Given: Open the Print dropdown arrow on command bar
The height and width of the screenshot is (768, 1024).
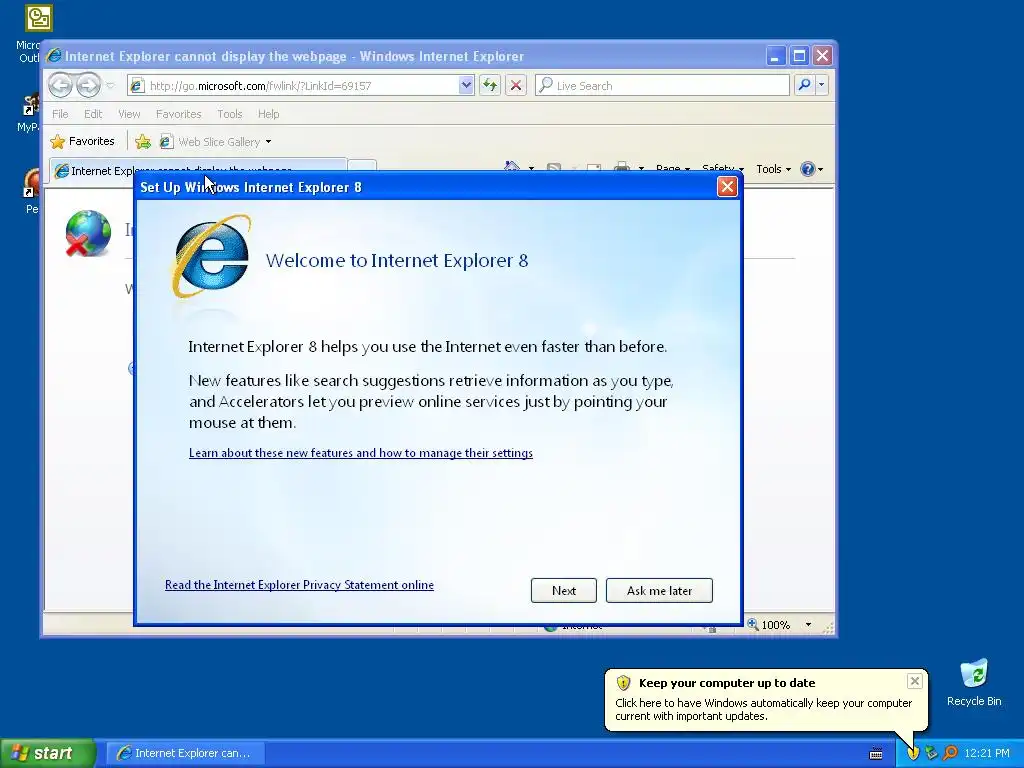Looking at the screenshot, I should [x=641, y=168].
